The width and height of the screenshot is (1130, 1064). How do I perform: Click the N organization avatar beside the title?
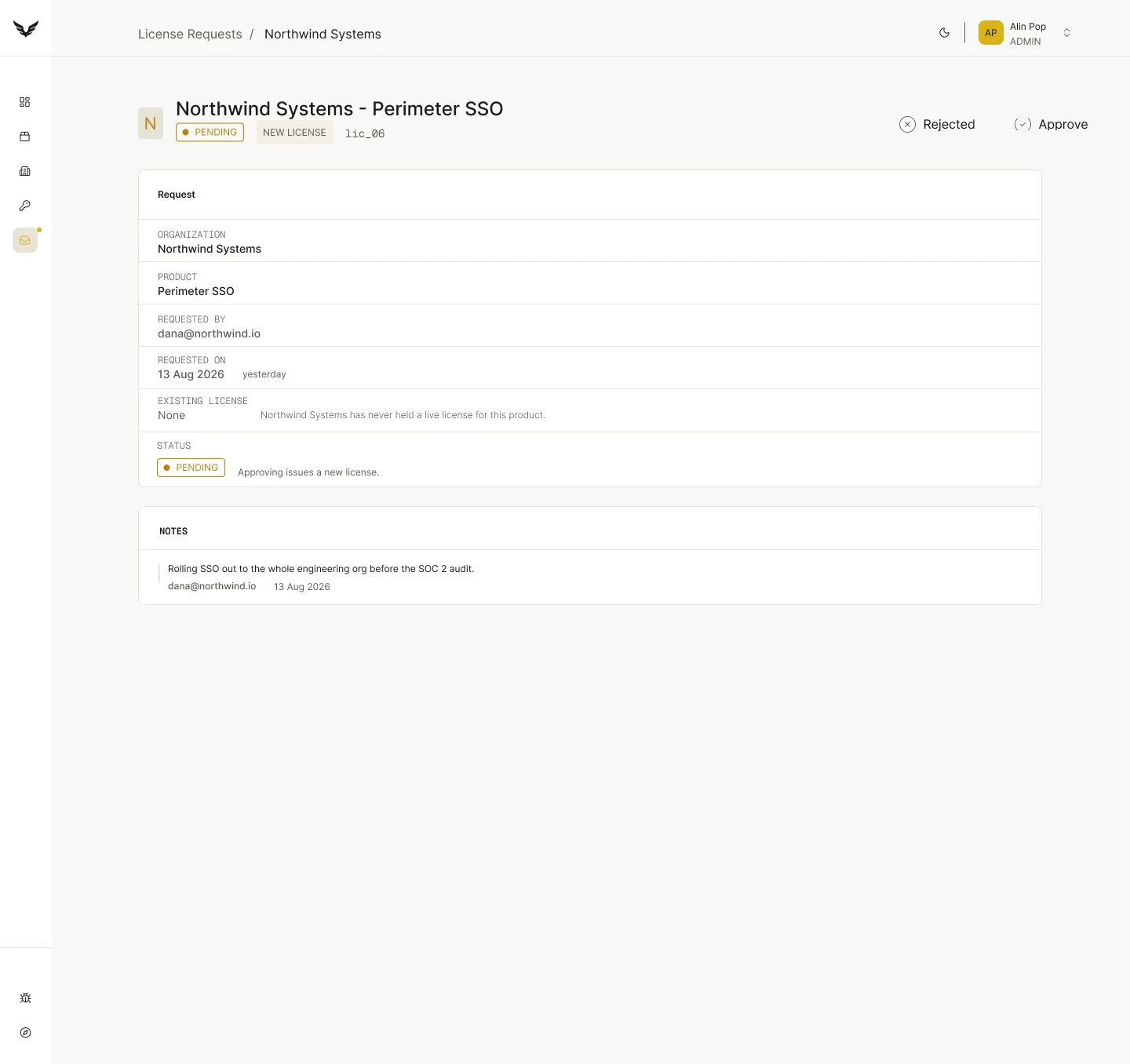coord(151,123)
